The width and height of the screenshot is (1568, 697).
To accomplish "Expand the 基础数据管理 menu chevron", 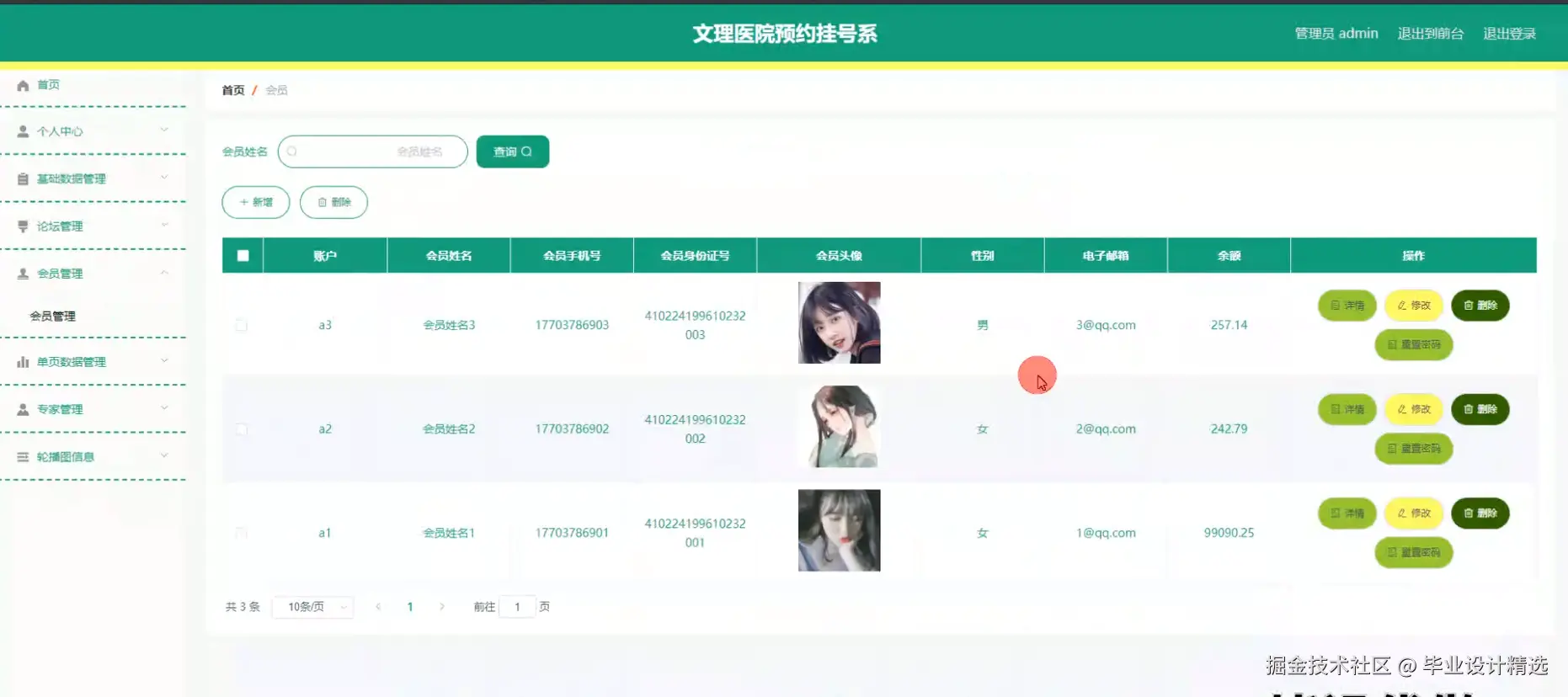I will [164, 177].
